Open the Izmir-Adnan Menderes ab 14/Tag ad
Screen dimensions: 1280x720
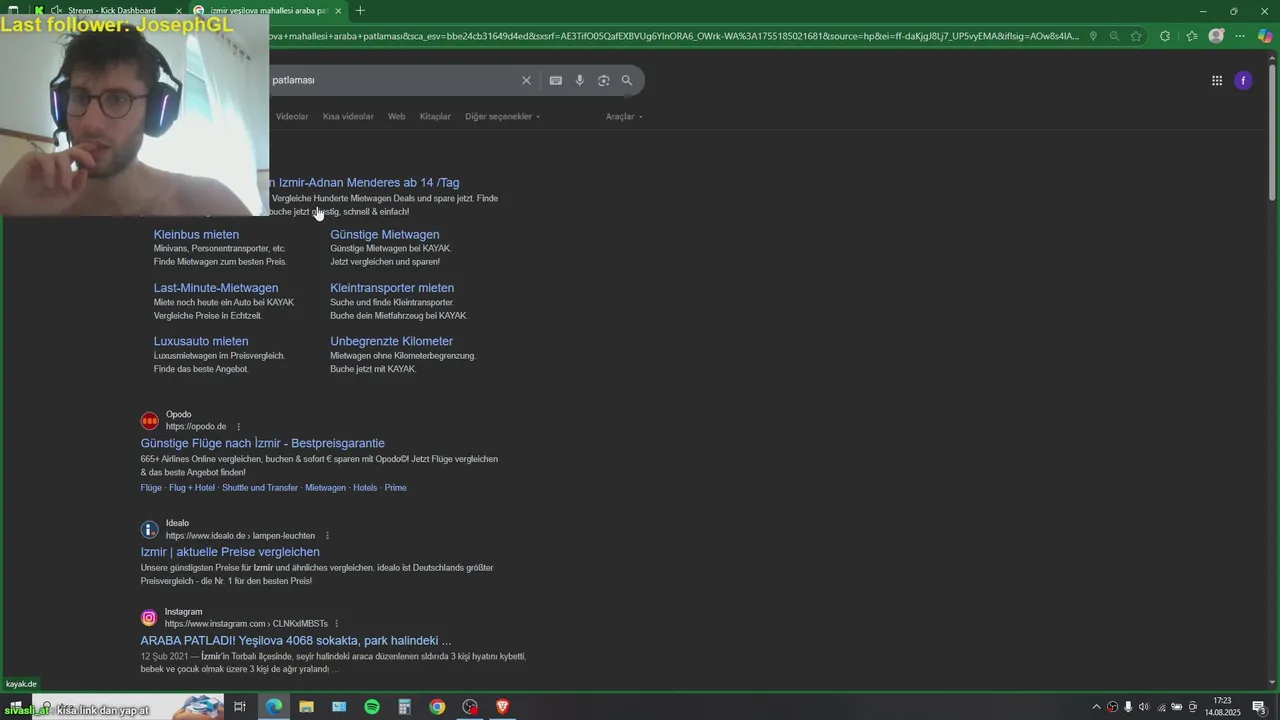[364, 183]
